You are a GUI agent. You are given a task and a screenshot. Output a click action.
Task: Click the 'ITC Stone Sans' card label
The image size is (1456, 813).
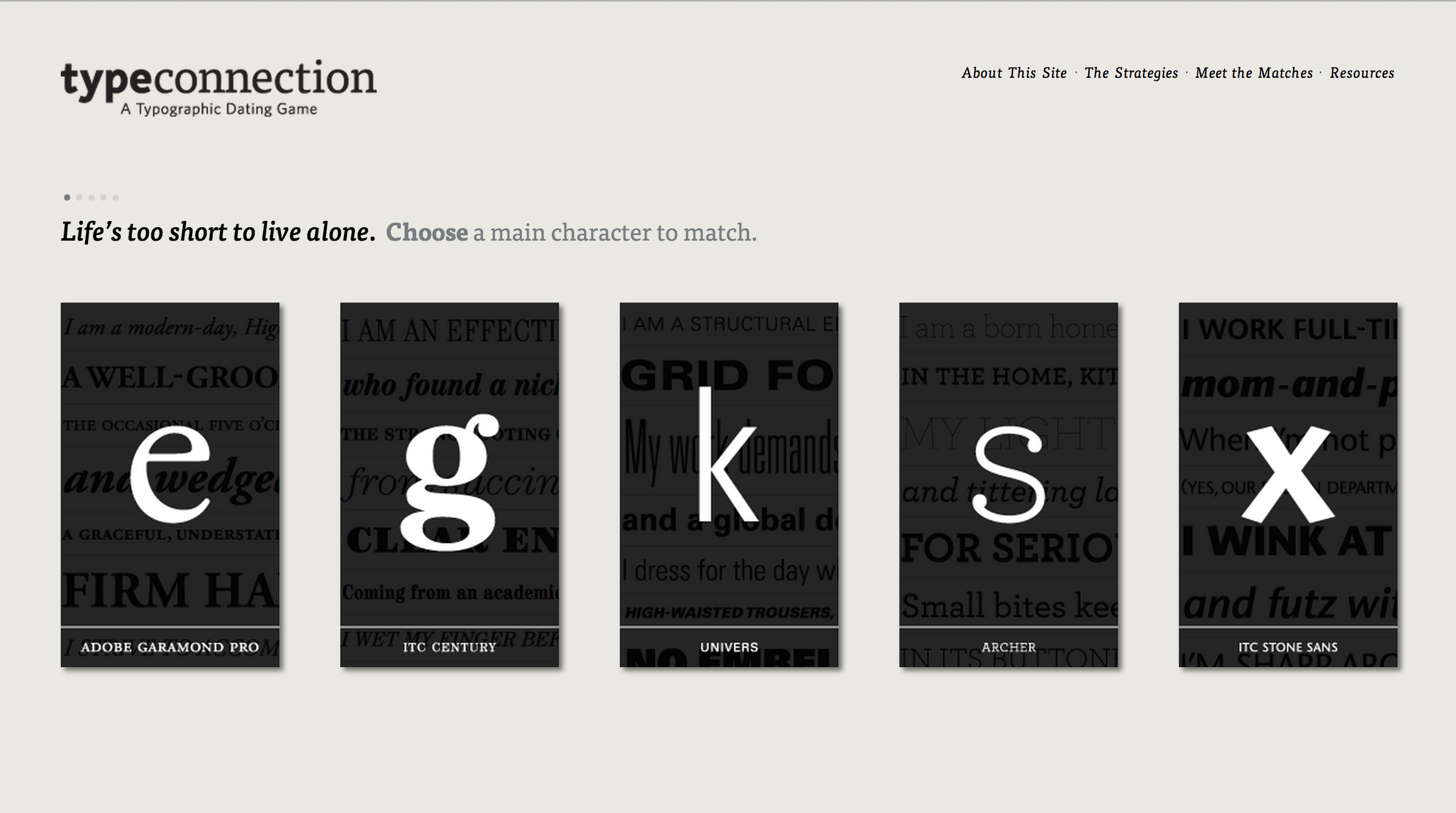pyautogui.click(x=1288, y=647)
